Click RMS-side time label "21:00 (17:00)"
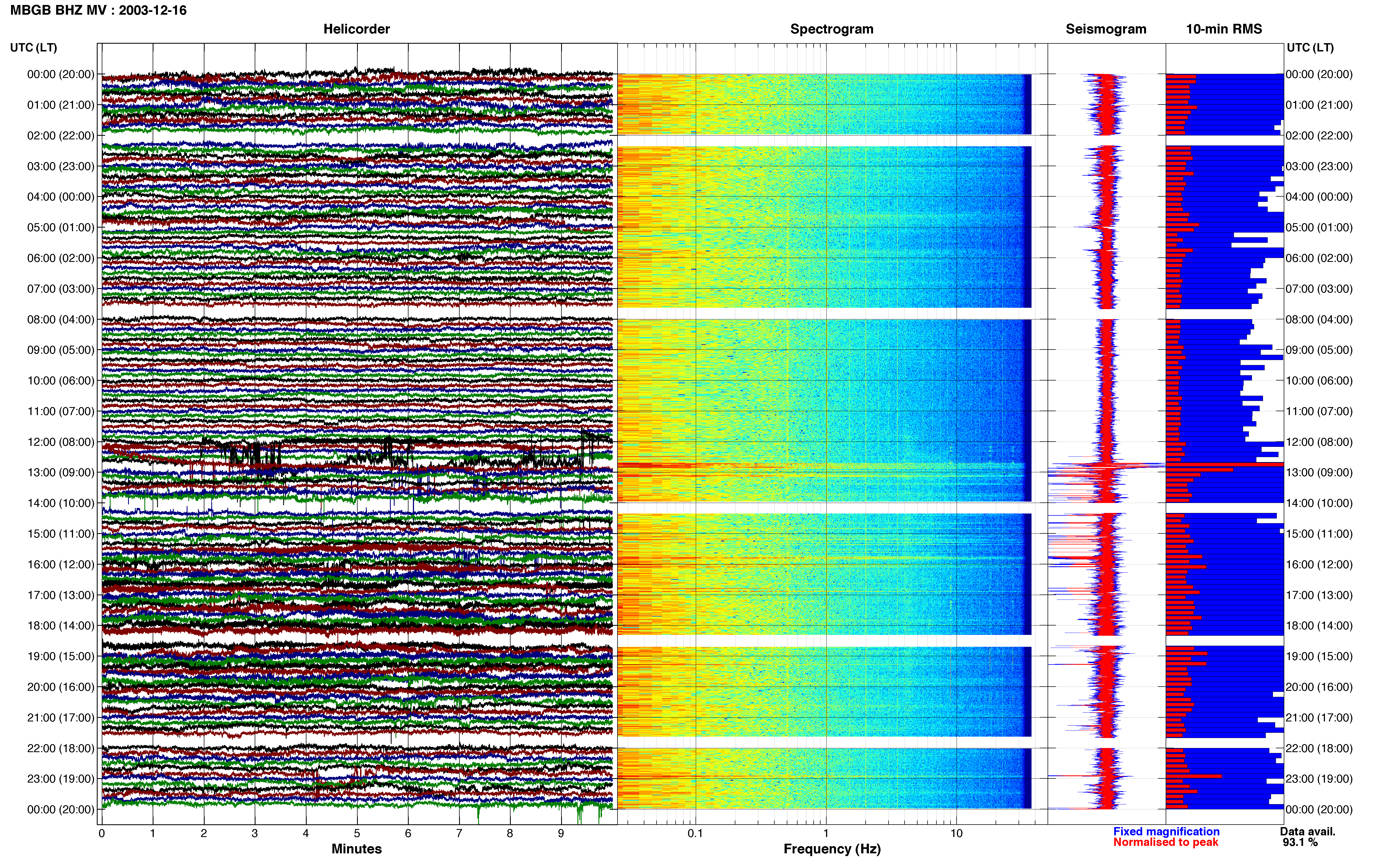This screenshot has width=1388, height=868. (x=1319, y=718)
